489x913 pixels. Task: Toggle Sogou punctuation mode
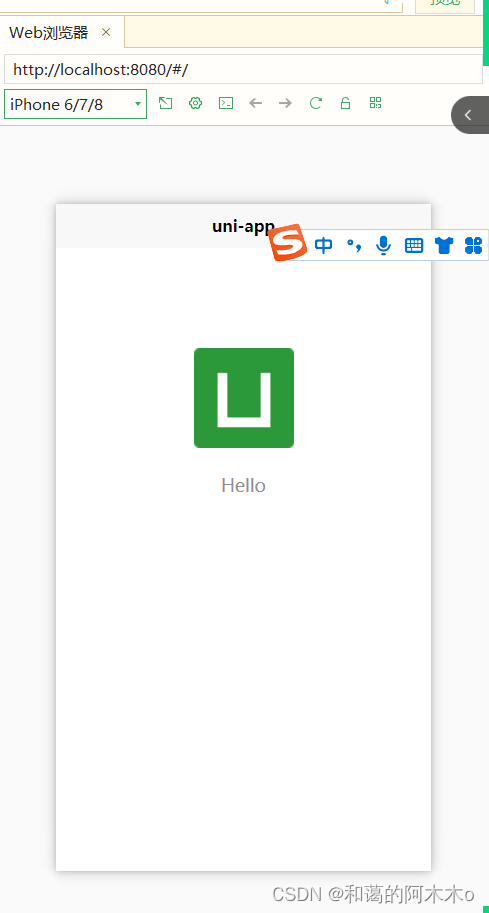point(354,246)
